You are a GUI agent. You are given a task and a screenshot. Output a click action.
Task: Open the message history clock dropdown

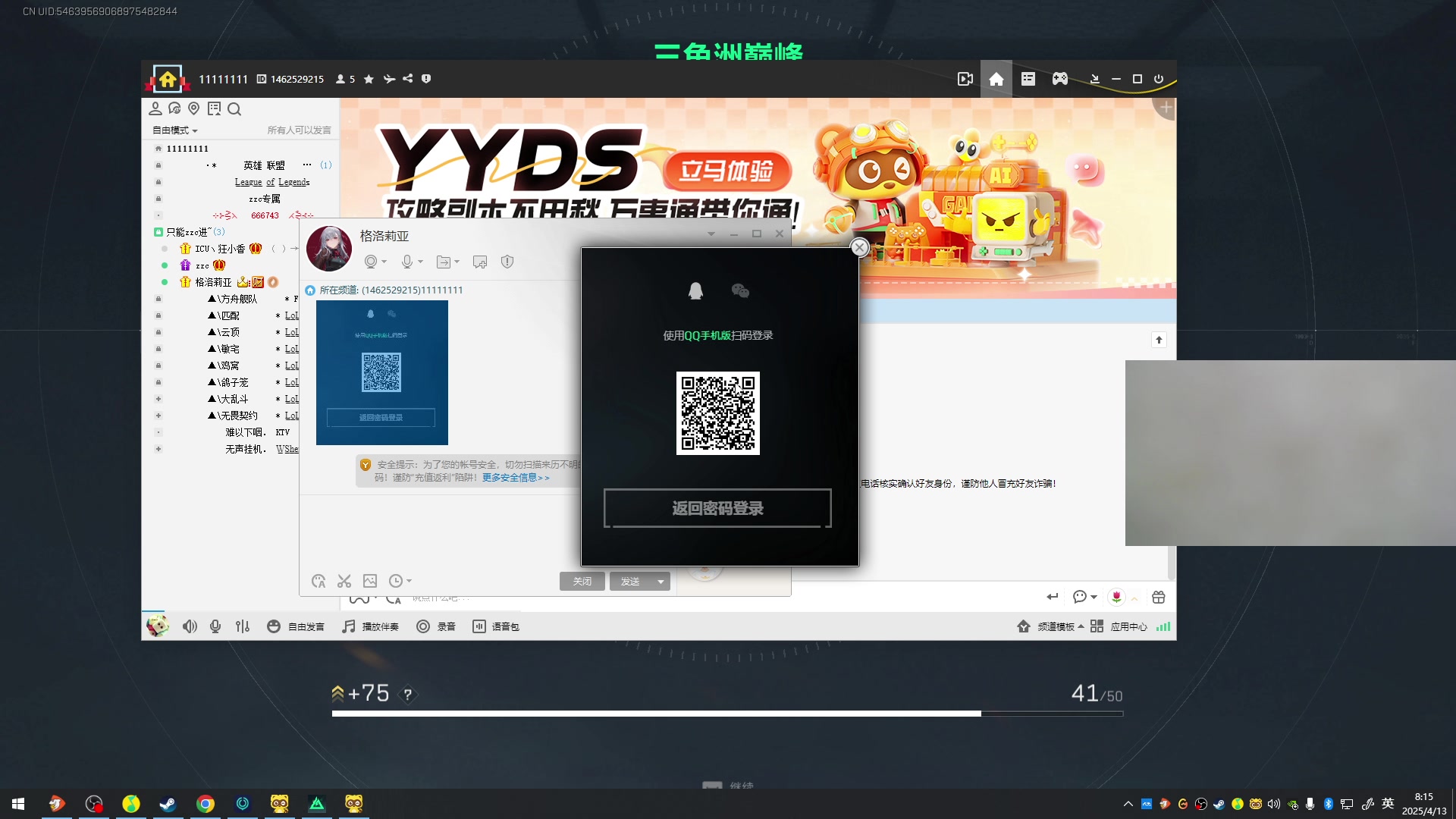(x=400, y=581)
